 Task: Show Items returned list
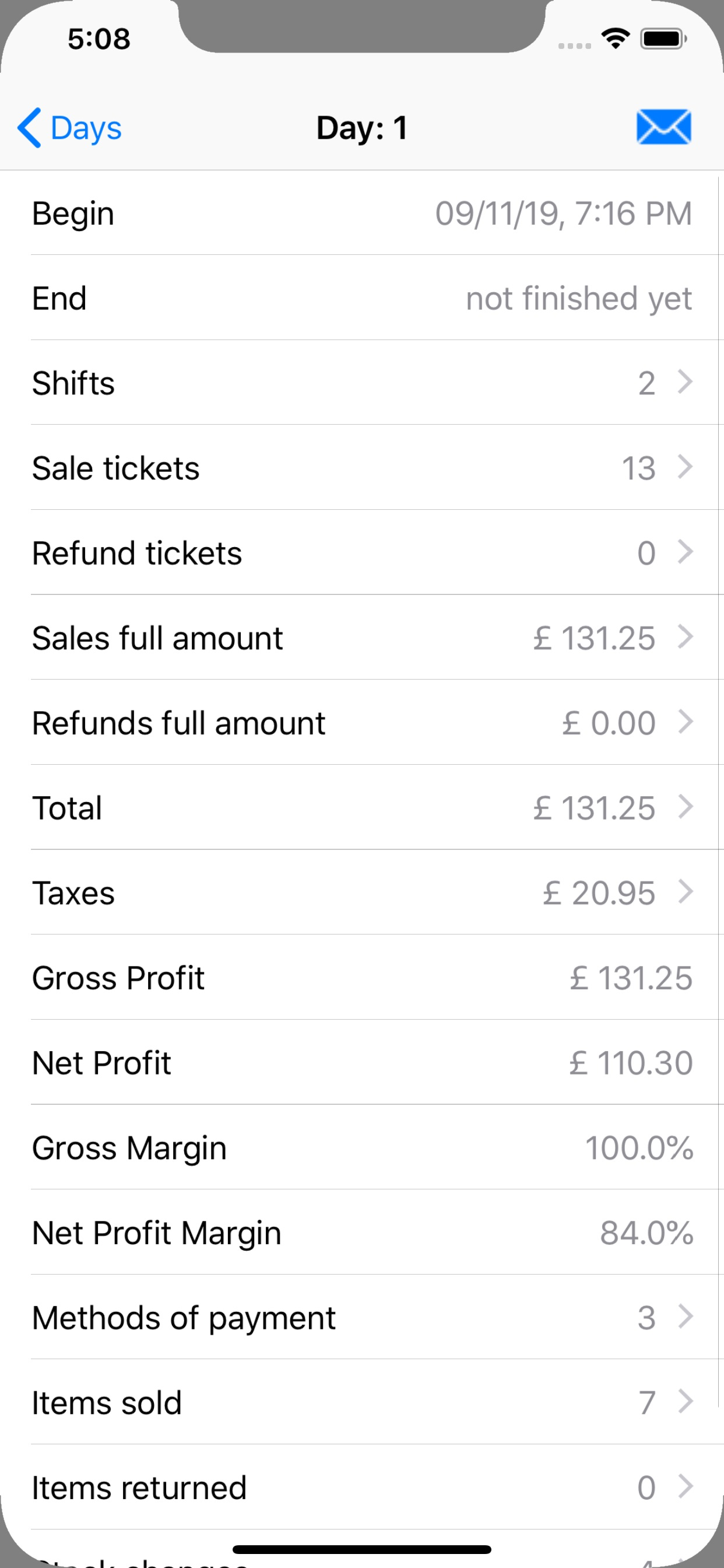tap(362, 1487)
